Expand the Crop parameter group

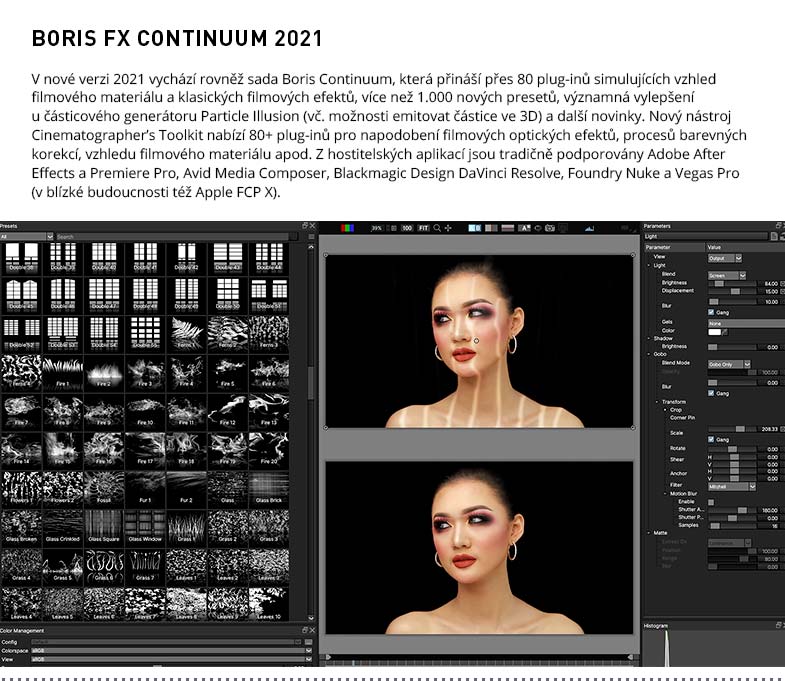coord(665,410)
